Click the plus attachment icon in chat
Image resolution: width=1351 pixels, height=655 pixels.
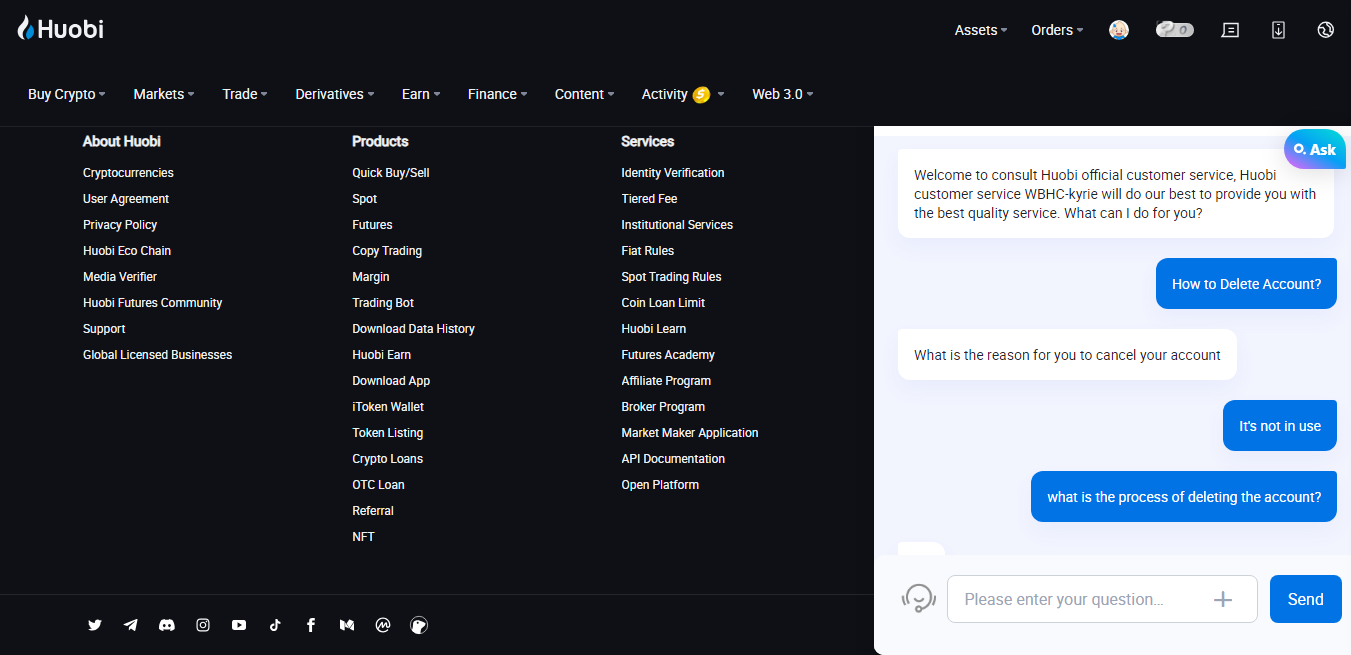click(1222, 599)
